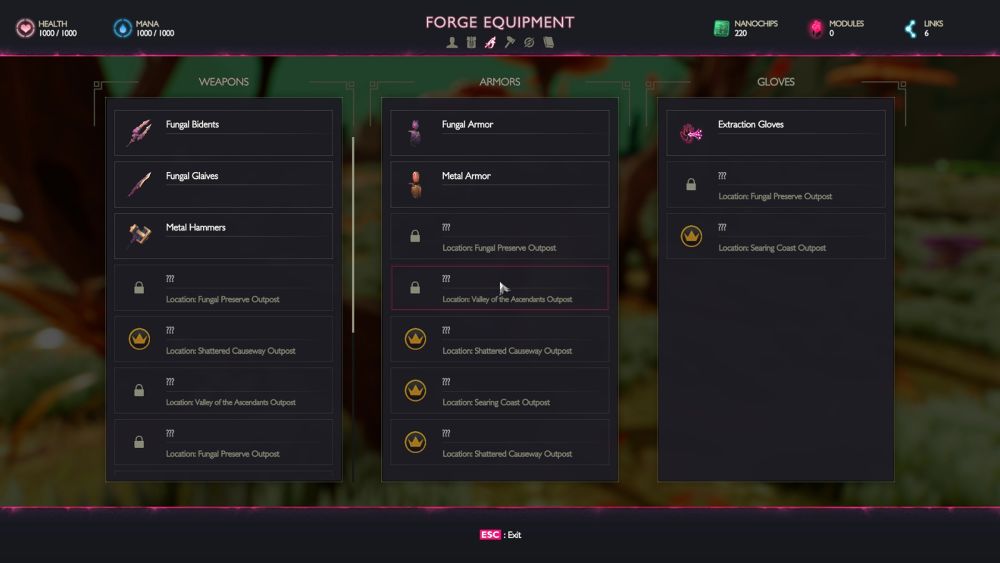Select Fungal Bidents weapon
Viewport: 1000px width, 563px height.
(x=223, y=133)
